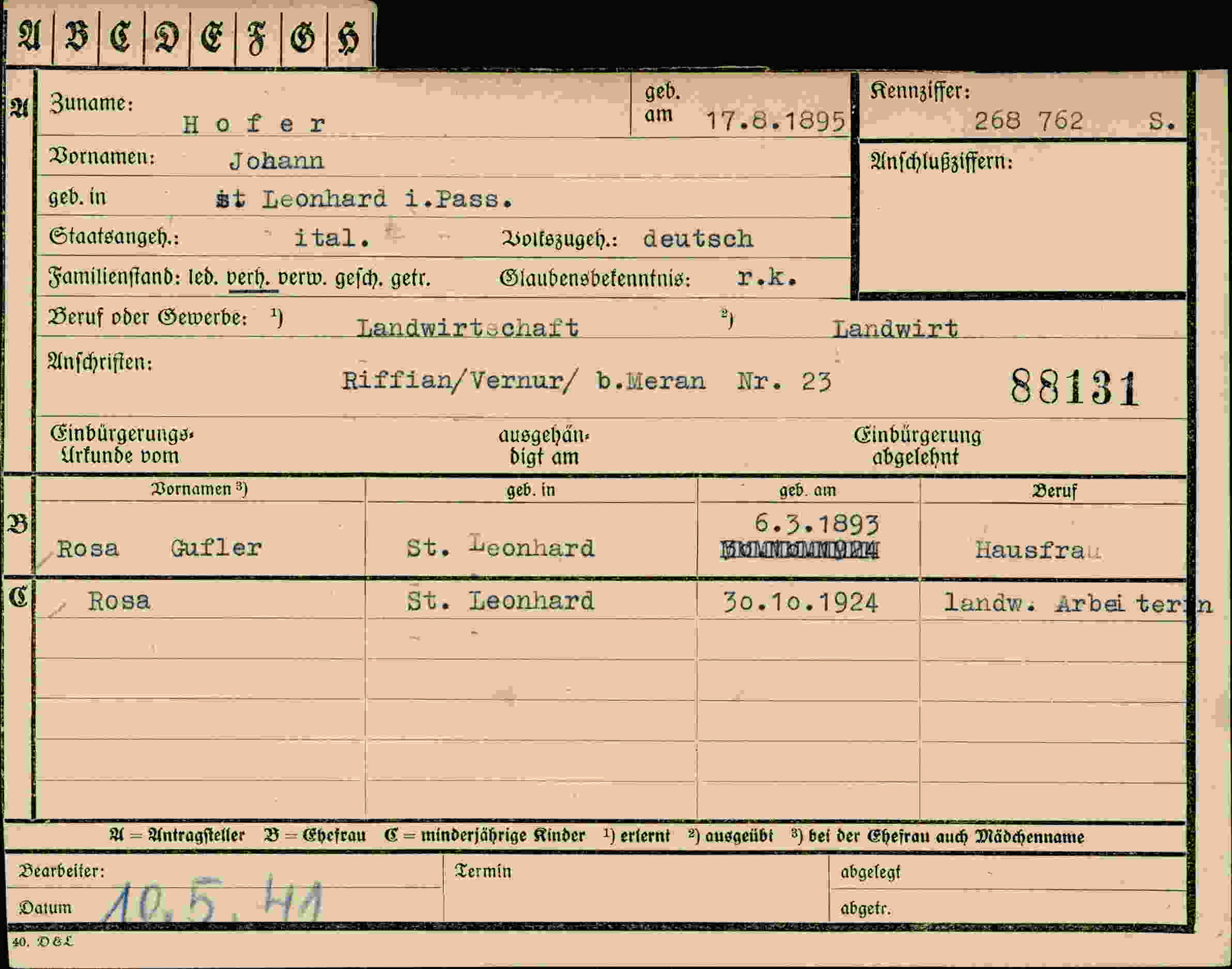This screenshot has width=1232, height=969.
Task: Click handwritten date '10.5.41'
Action: [x=213, y=901]
